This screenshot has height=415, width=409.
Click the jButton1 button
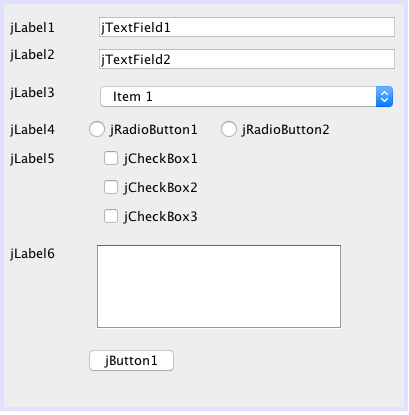coord(131,360)
